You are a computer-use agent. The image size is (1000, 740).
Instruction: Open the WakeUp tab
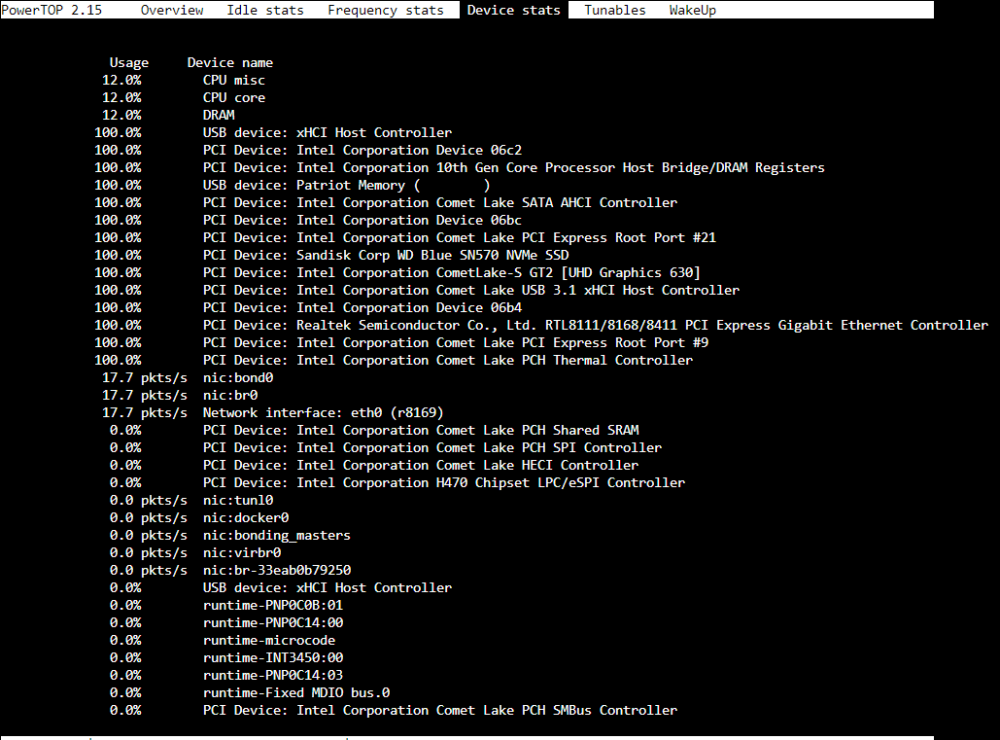coord(693,10)
